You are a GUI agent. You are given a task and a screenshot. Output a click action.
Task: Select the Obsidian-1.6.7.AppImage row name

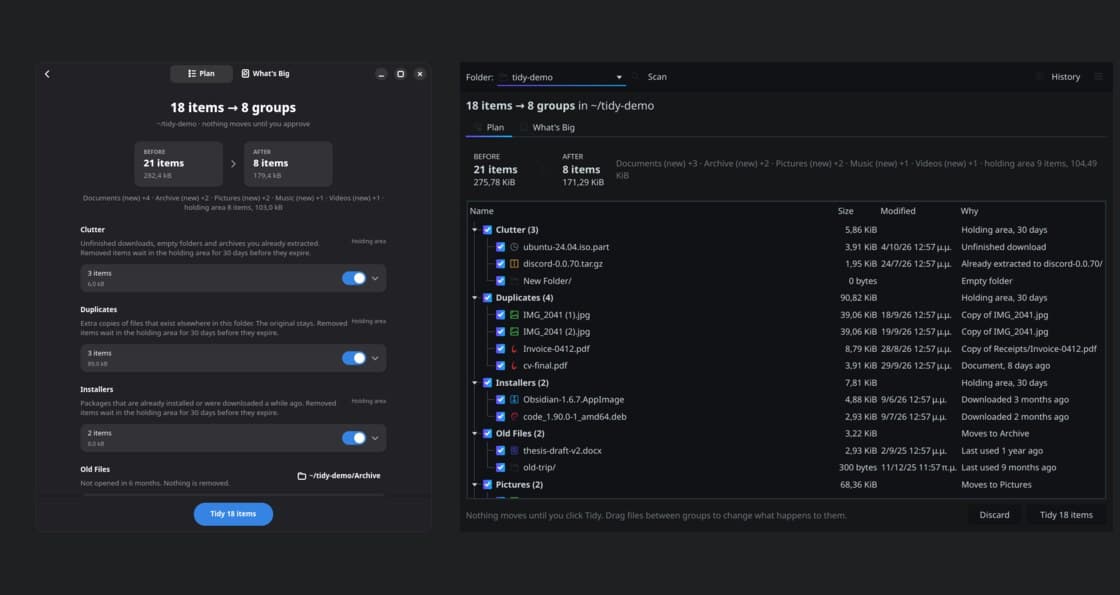click(574, 399)
